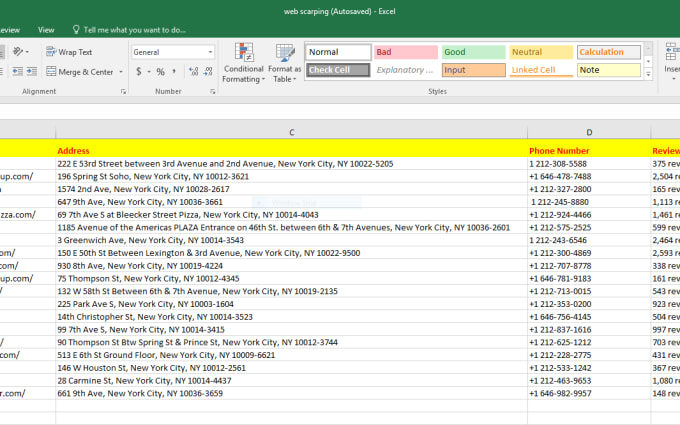Select phone number +1 646-478-7488
Screen dimensions: 680x425
coord(589,177)
